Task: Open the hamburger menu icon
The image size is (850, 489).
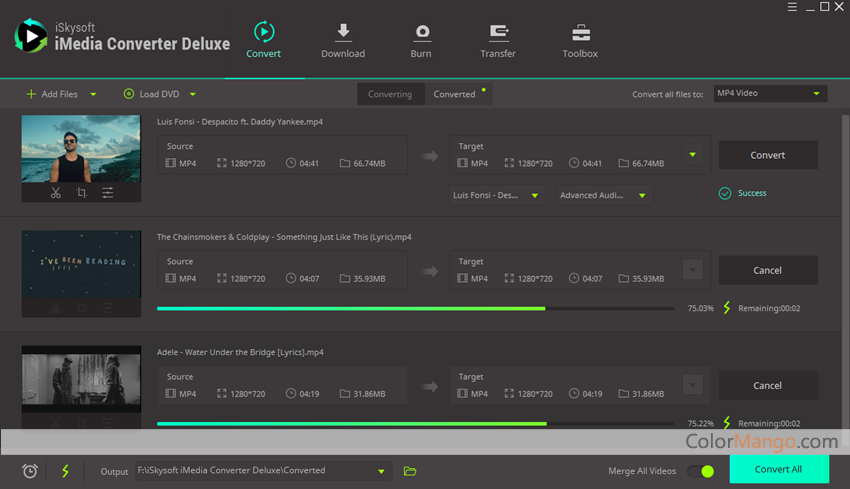Action: 792,7
